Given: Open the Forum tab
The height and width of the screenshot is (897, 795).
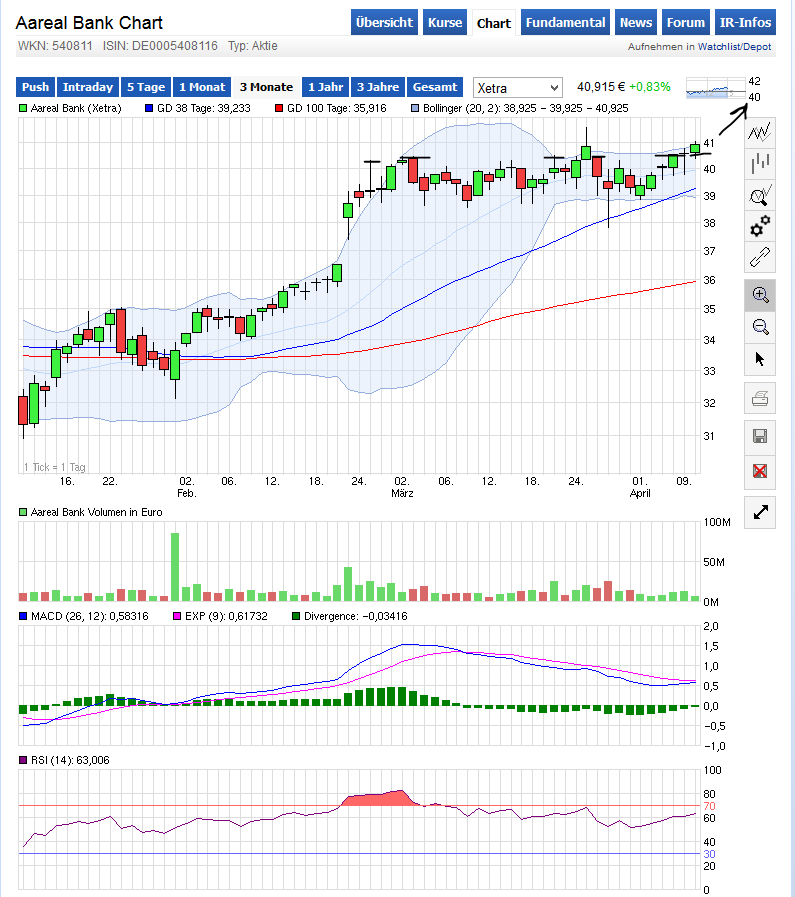Looking at the screenshot, I should click(x=686, y=22).
